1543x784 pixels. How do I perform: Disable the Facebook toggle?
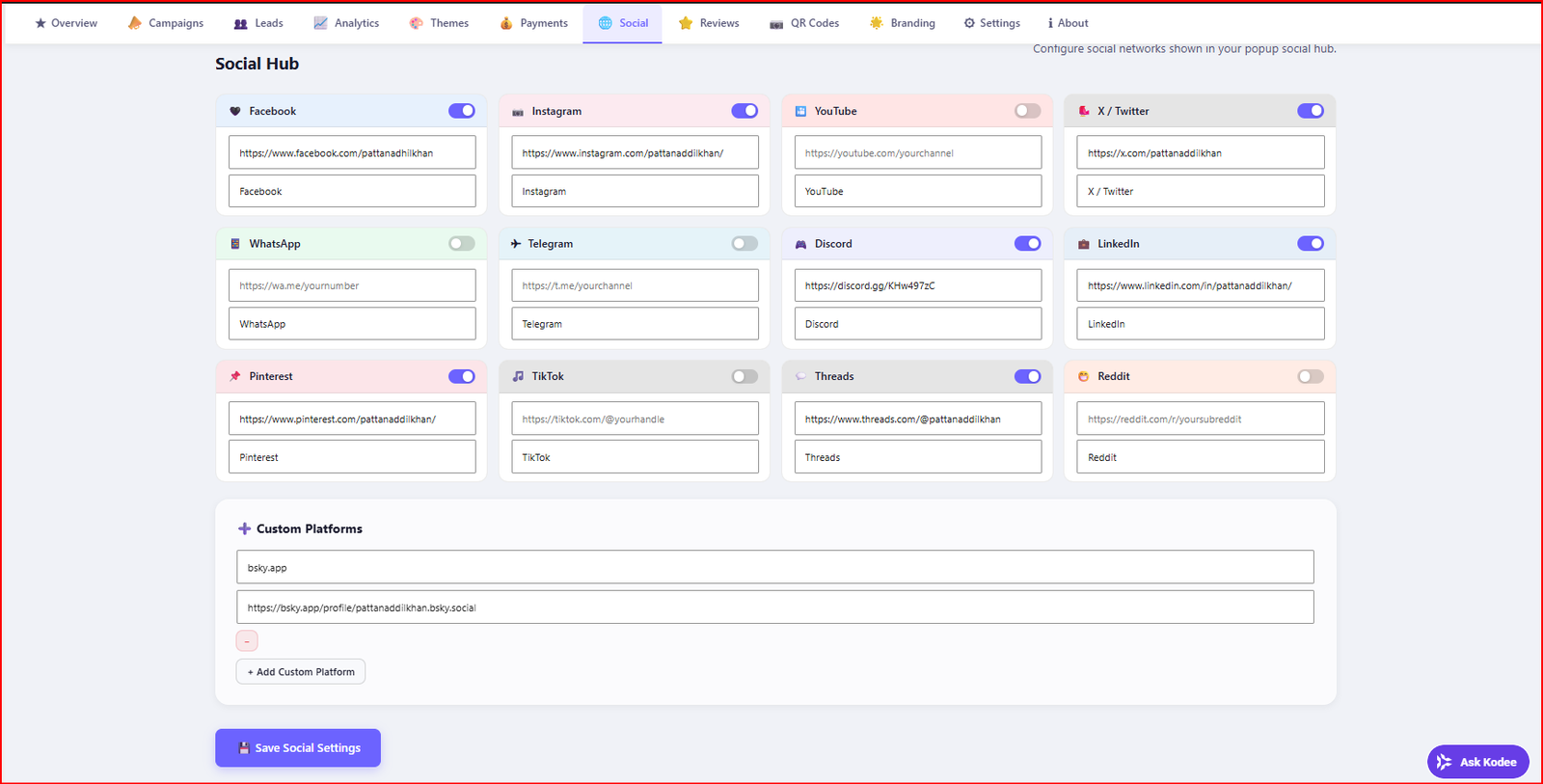click(462, 111)
